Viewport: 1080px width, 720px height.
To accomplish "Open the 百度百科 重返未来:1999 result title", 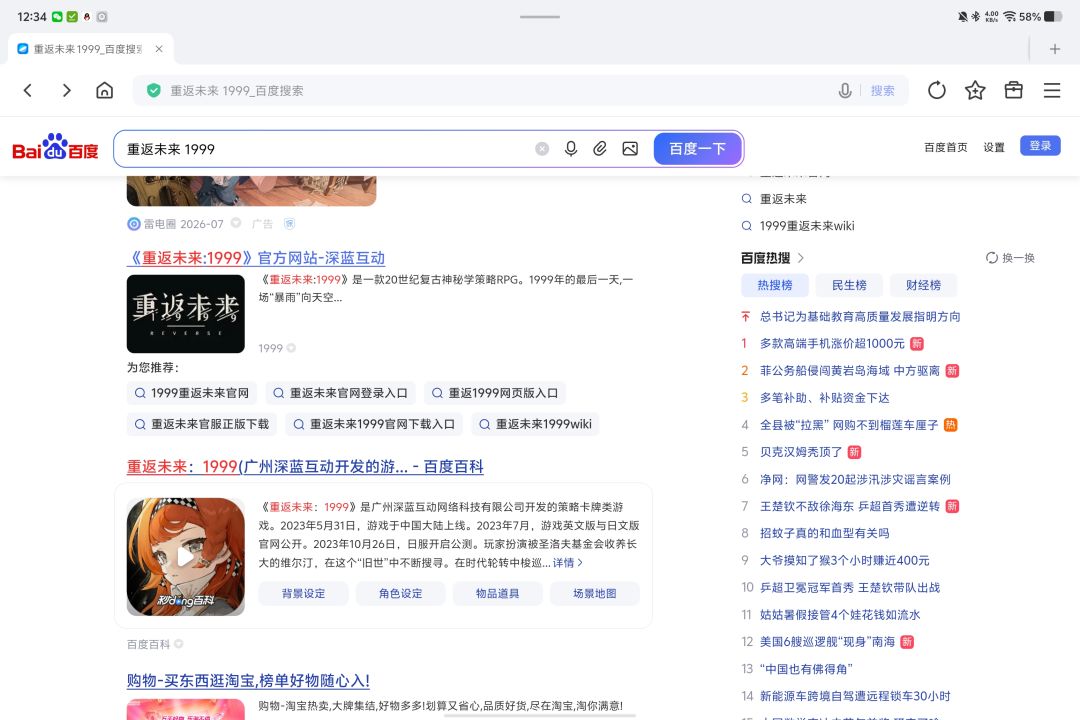I will 305,466.
